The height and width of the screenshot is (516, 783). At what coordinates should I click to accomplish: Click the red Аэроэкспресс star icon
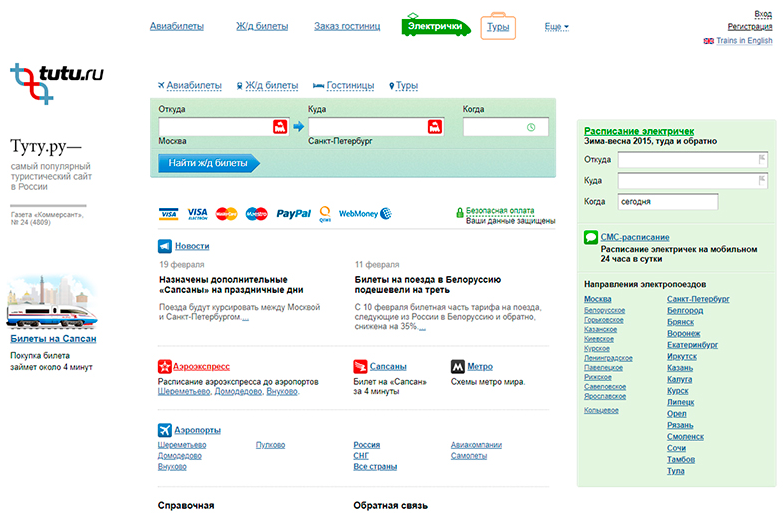click(165, 367)
